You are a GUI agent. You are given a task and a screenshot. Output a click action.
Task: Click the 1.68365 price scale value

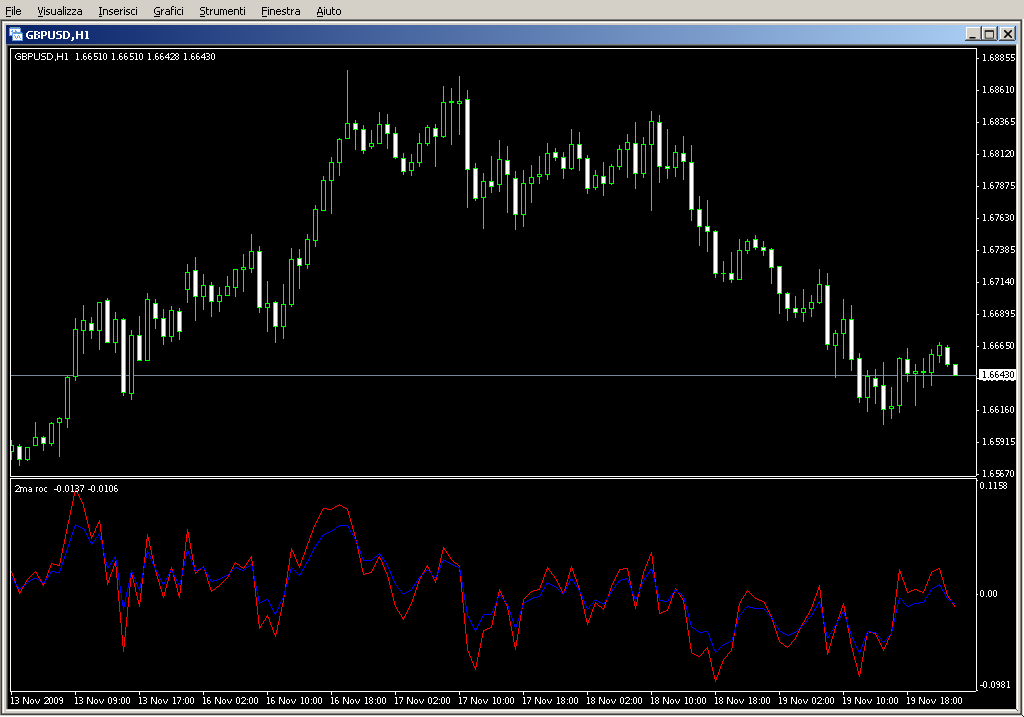point(999,121)
